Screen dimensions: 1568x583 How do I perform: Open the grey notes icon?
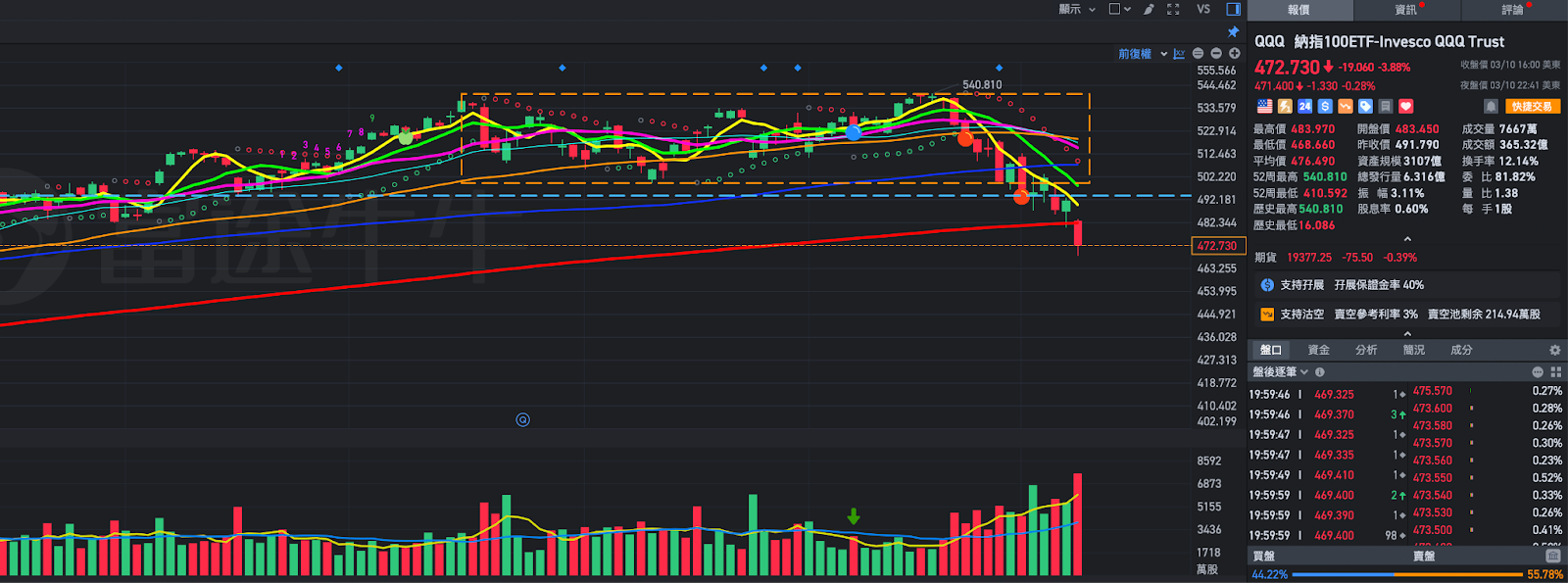[1386, 106]
